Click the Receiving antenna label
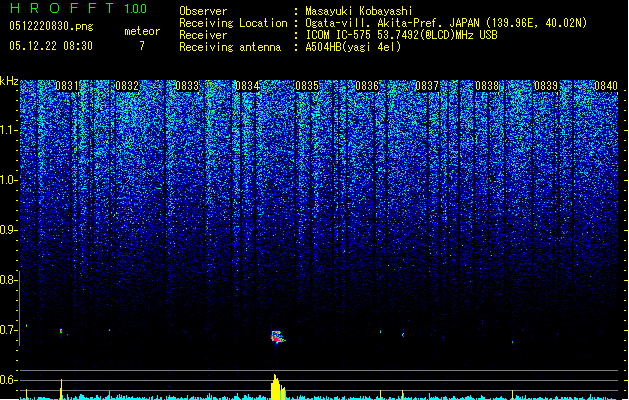The height and width of the screenshot is (400, 629). (x=230, y=47)
